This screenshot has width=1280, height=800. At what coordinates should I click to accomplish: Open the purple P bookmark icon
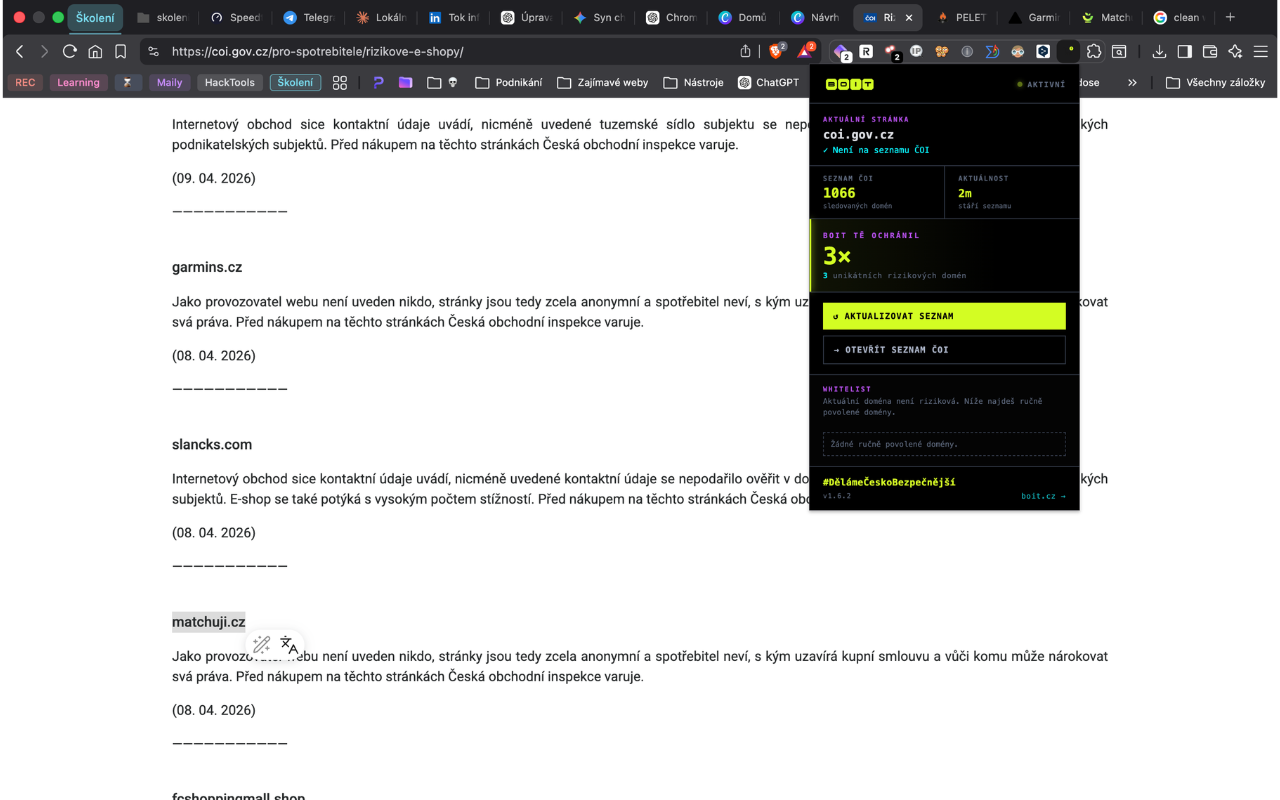pyautogui.click(x=378, y=82)
